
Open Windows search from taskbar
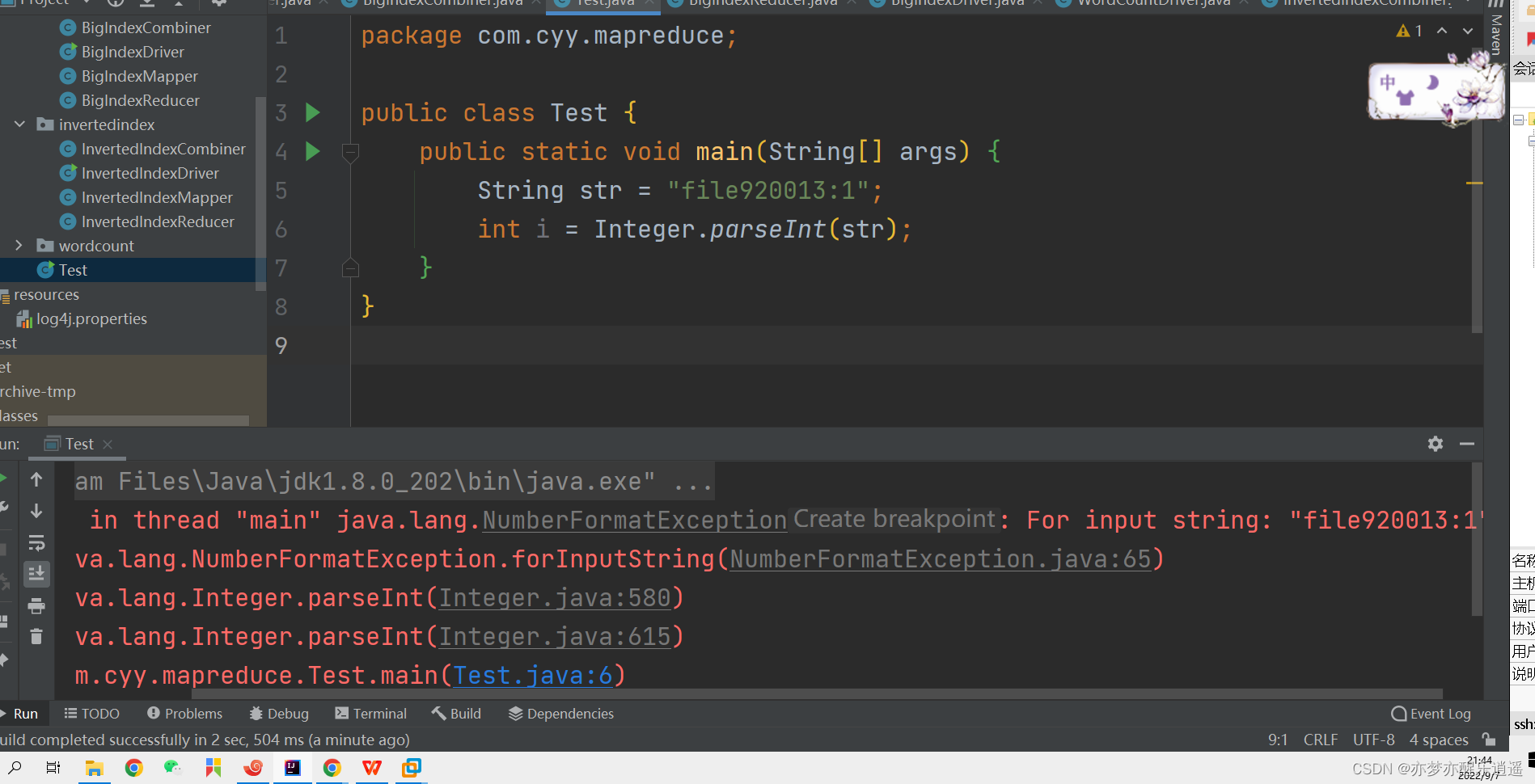click(x=15, y=768)
